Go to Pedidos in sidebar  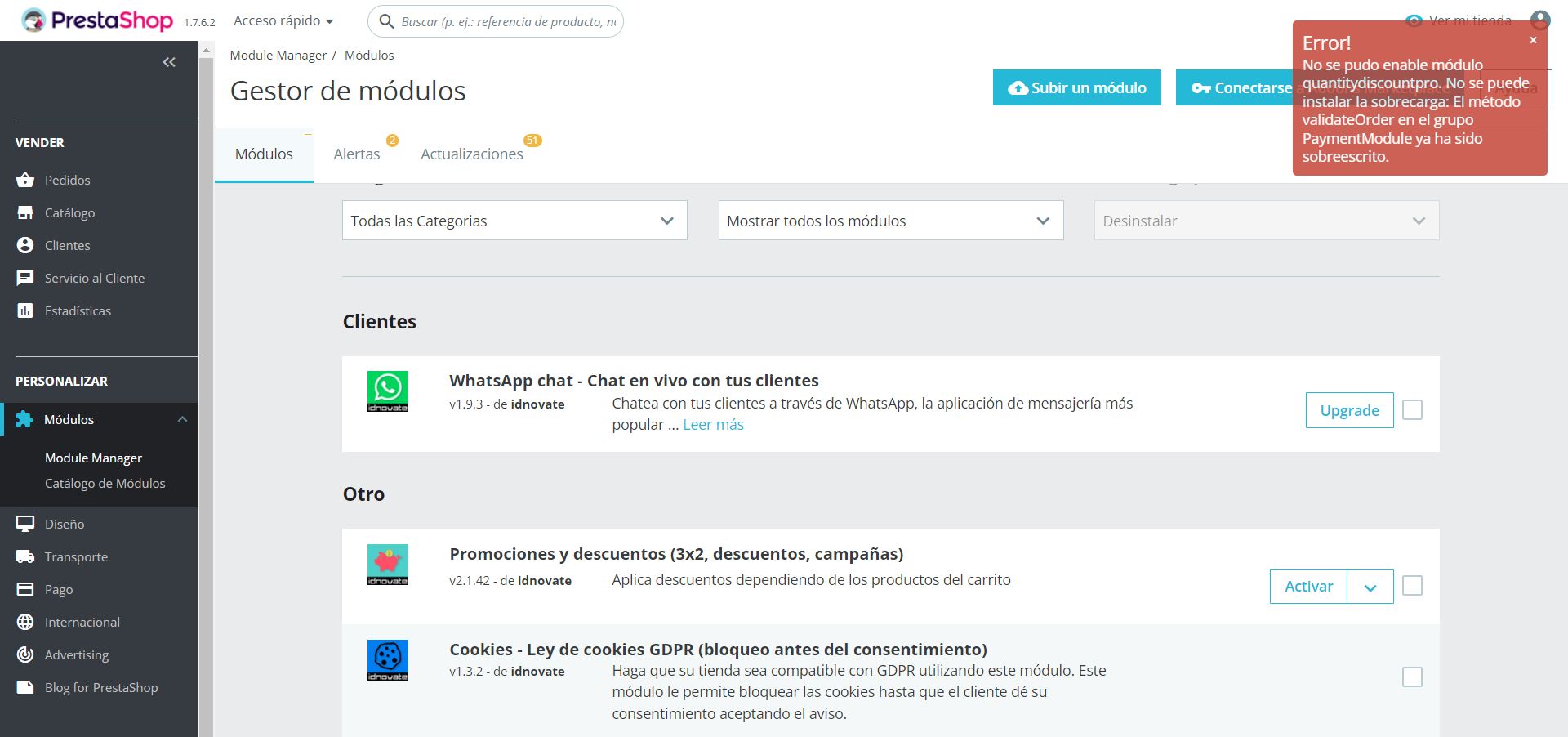coord(67,180)
